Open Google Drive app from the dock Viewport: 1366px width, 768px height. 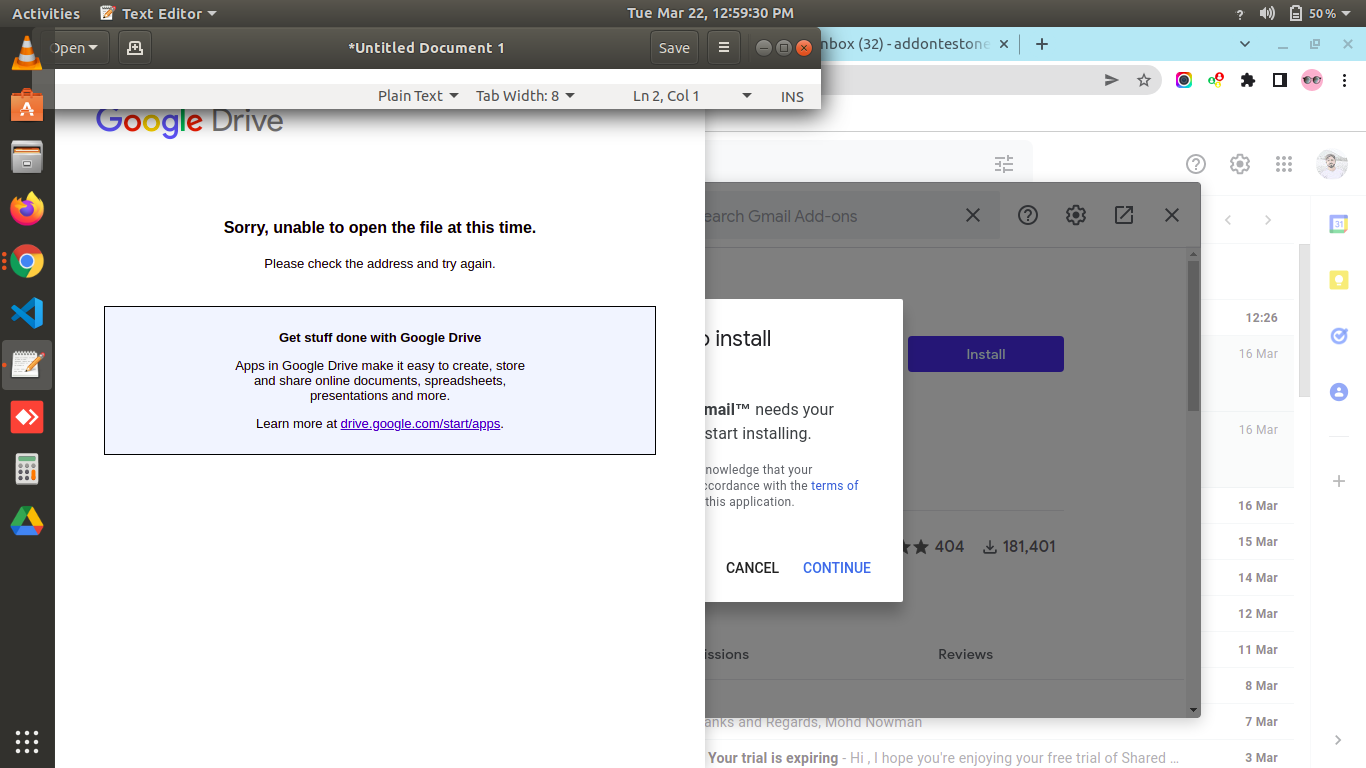pyautogui.click(x=27, y=521)
